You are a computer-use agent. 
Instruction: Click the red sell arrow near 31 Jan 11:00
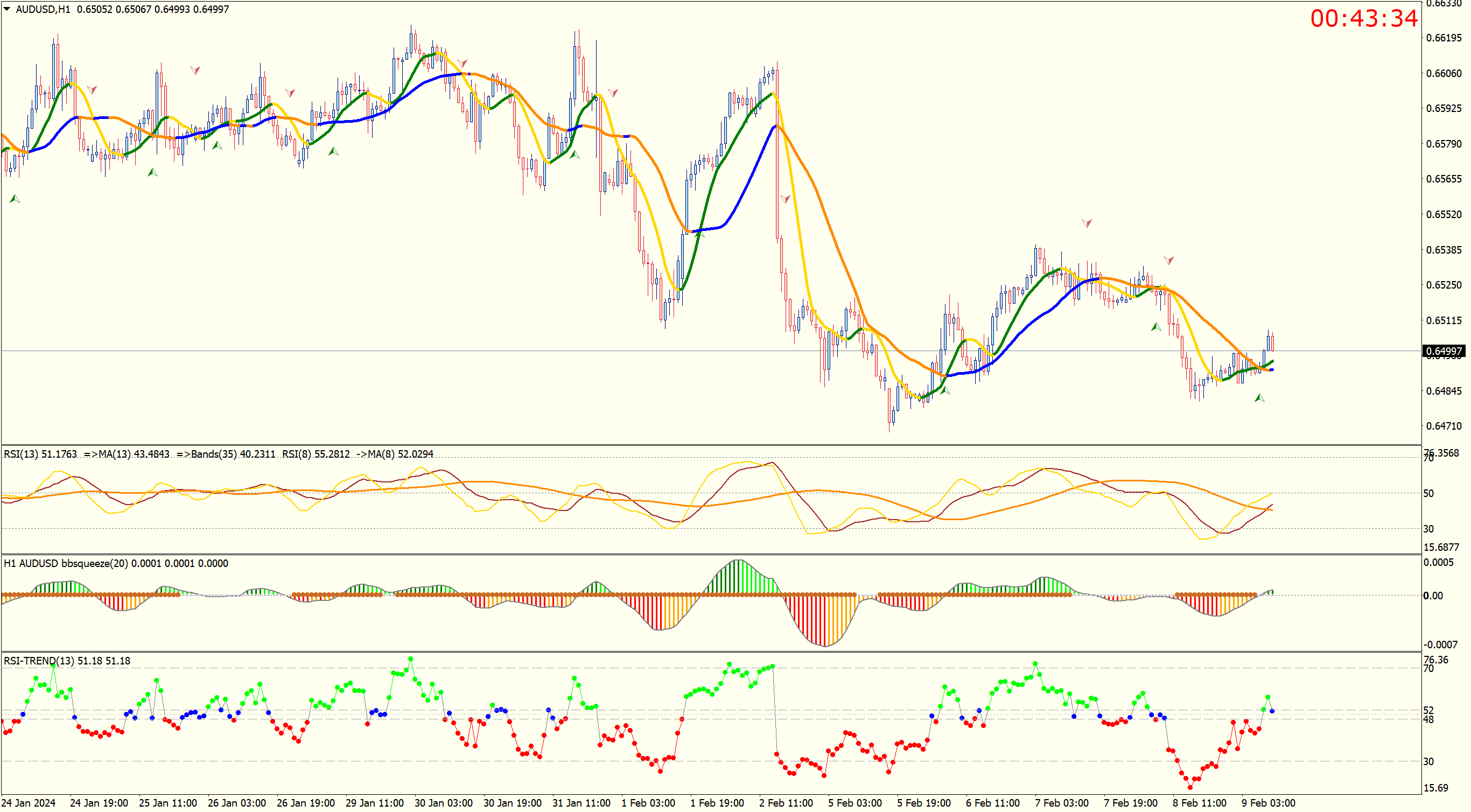coord(613,93)
